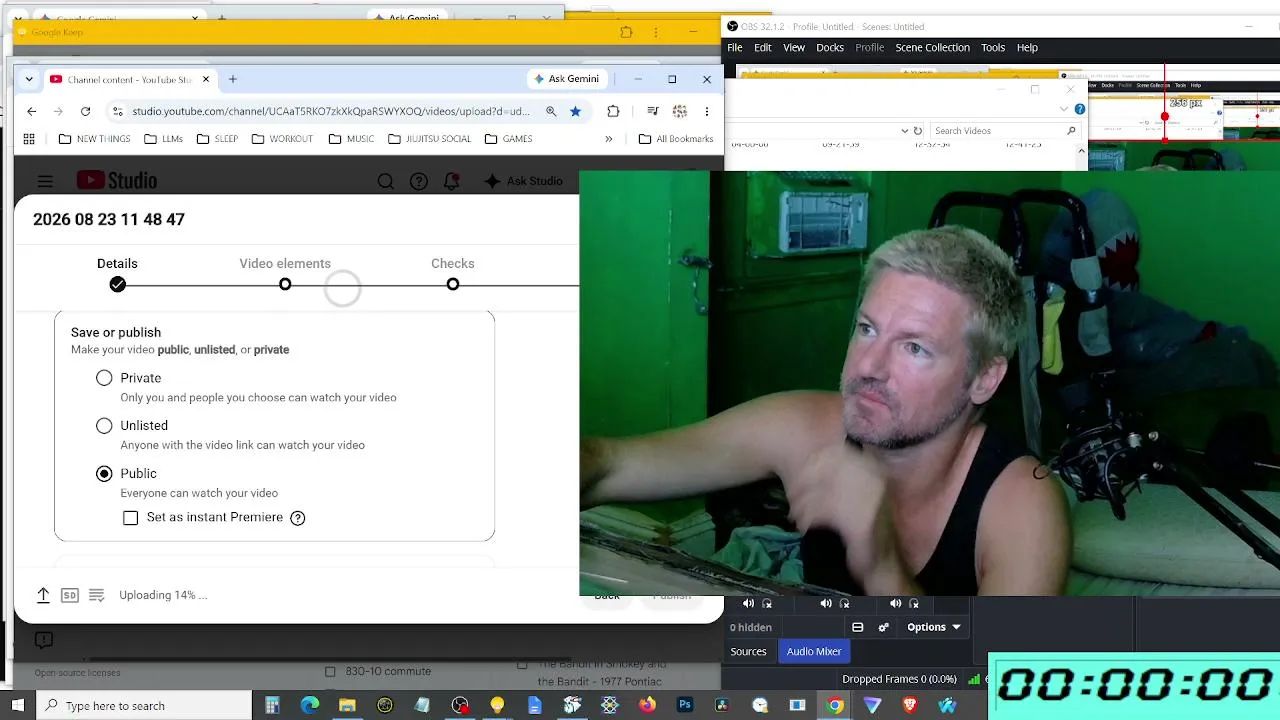
Task: Open the Chrome three-dot menu
Action: pos(707,111)
